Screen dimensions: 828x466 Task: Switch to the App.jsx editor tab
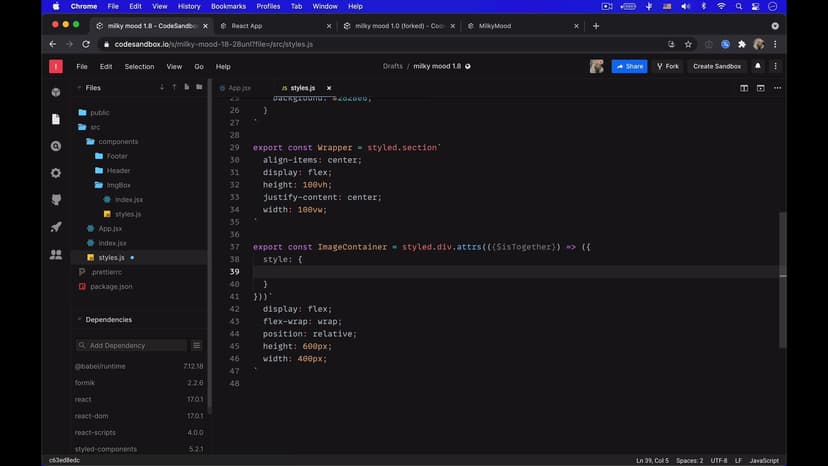[238, 88]
